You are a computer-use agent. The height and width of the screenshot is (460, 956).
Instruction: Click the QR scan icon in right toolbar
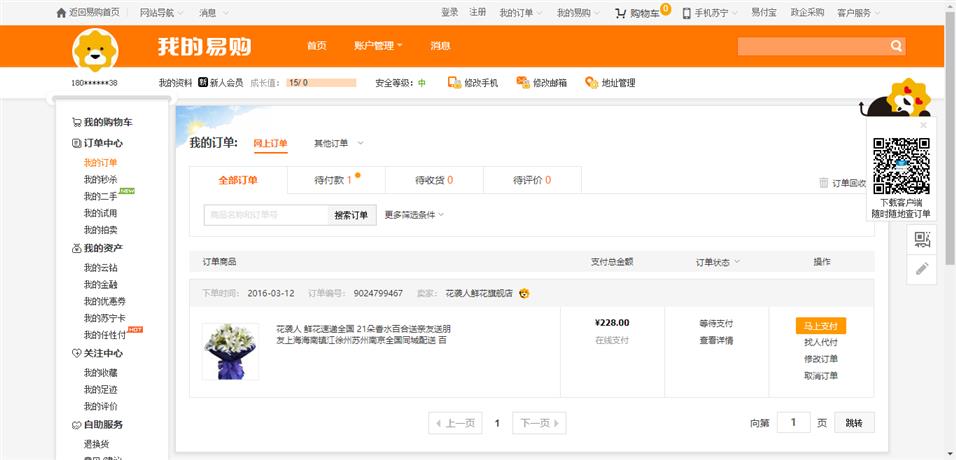click(922, 240)
